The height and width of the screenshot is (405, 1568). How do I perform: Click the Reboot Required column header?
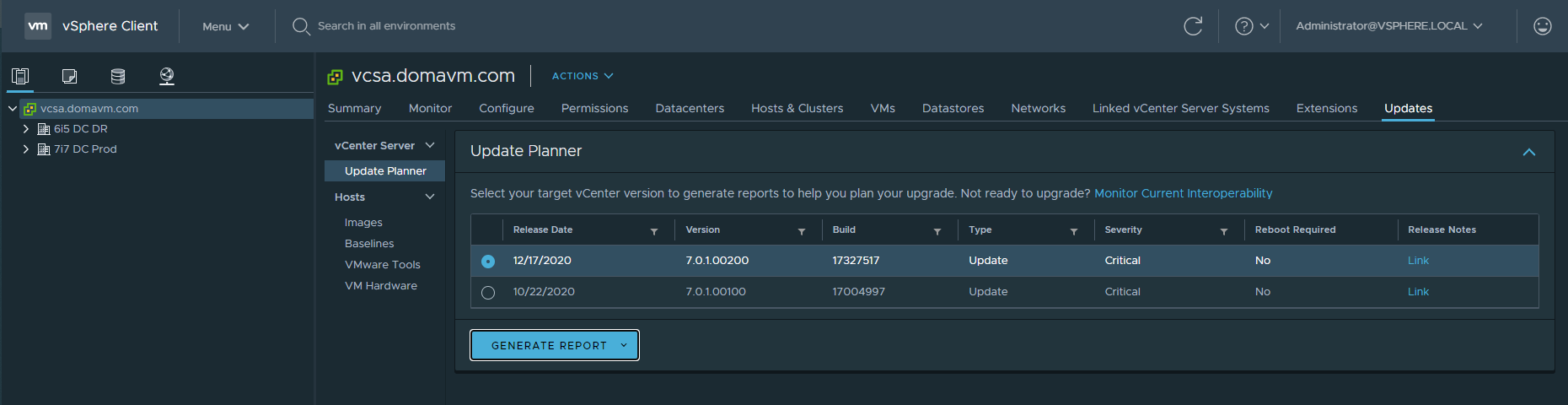coord(1295,229)
